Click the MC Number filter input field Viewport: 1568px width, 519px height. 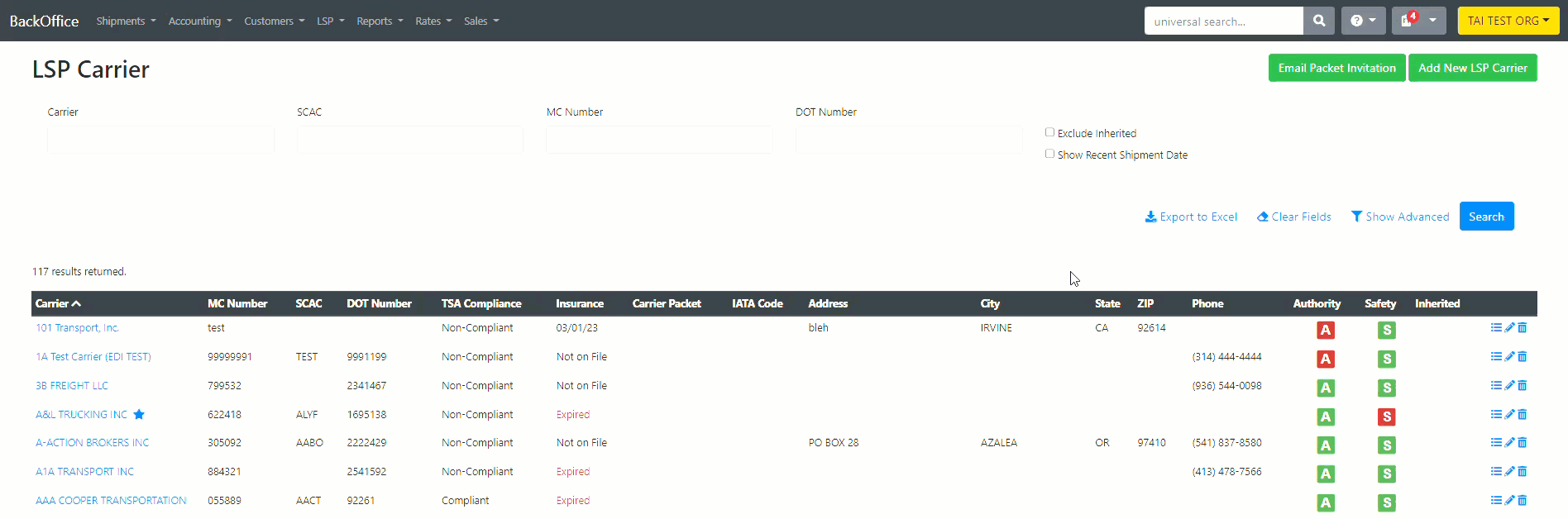(x=659, y=140)
